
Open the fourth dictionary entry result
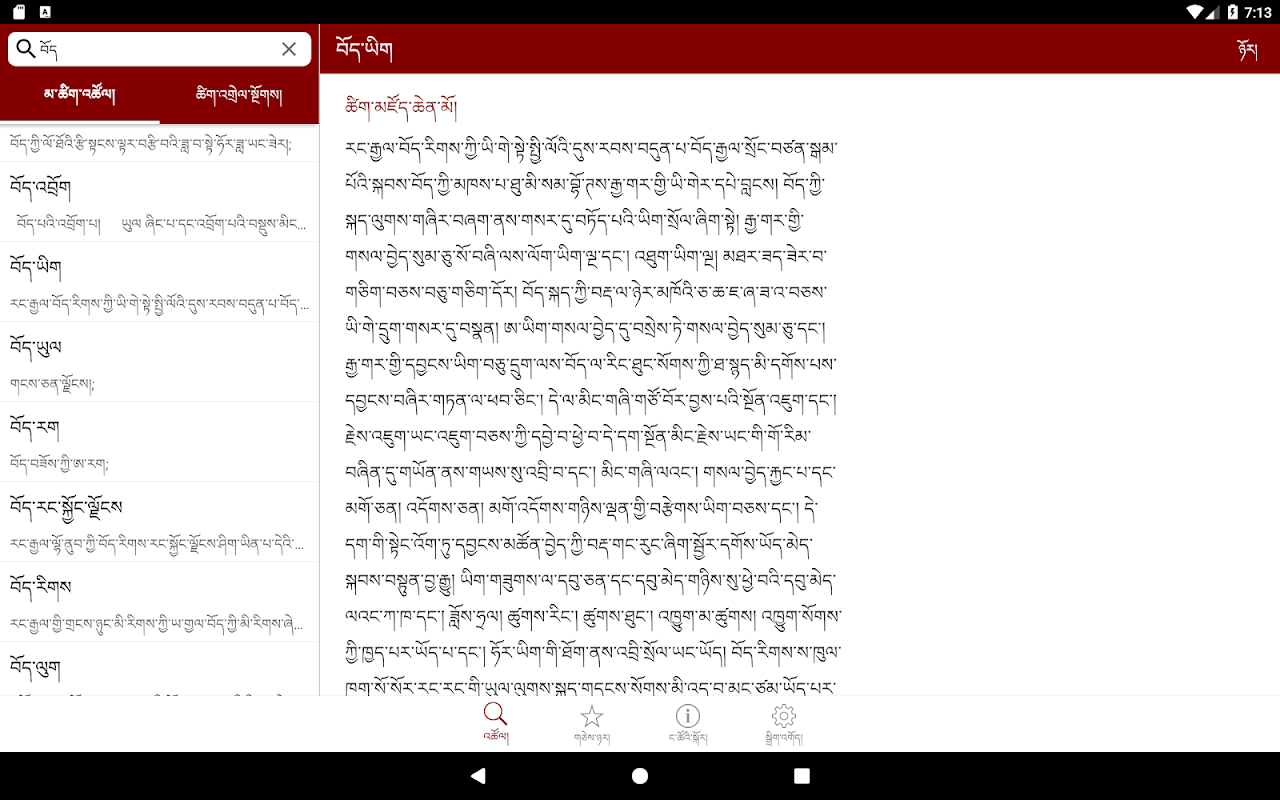point(159,362)
